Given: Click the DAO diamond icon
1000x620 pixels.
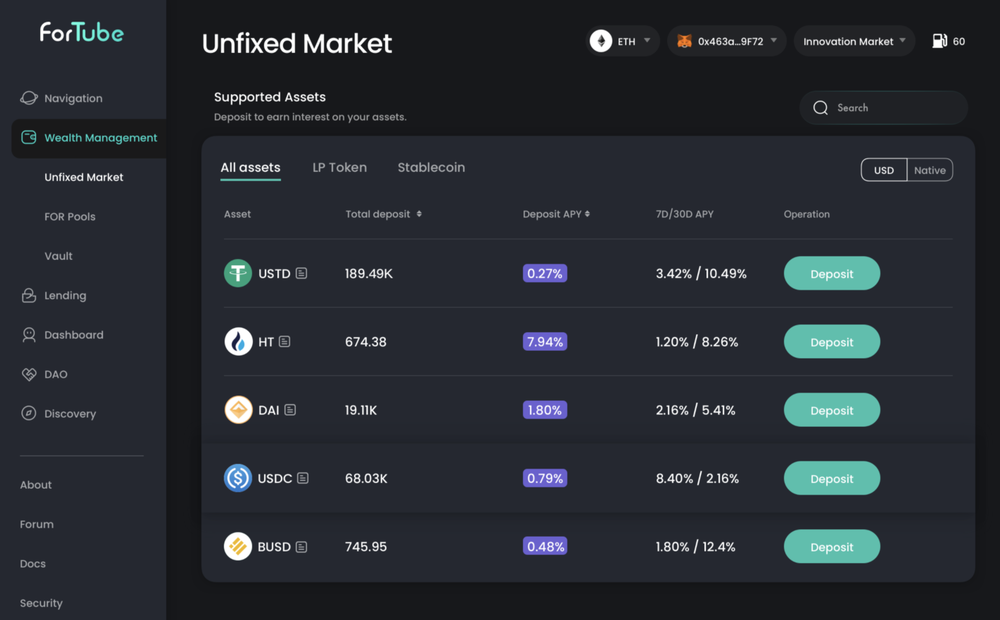Looking at the screenshot, I should tap(29, 374).
